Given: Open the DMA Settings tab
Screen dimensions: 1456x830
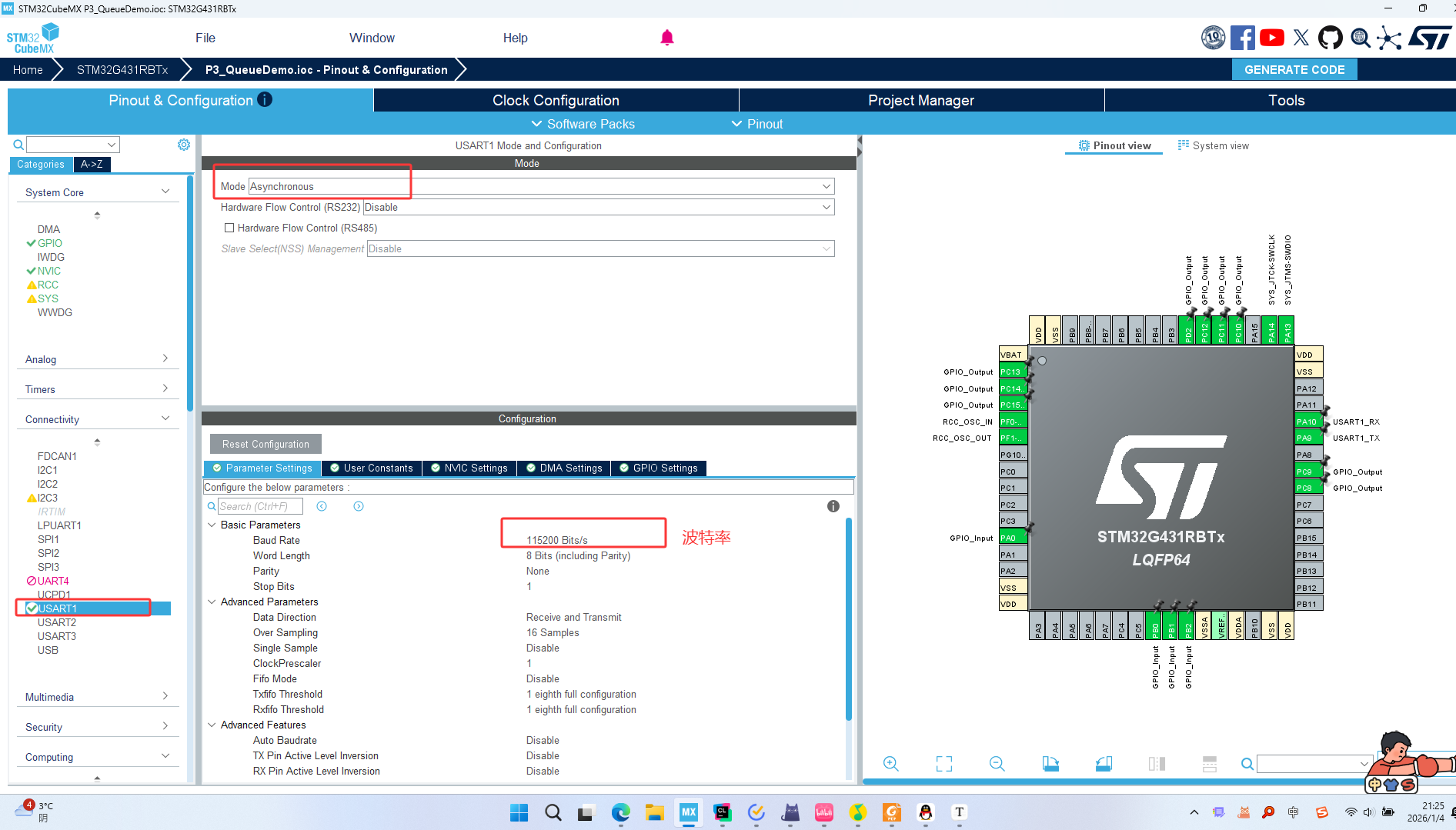Looking at the screenshot, I should click(564, 468).
